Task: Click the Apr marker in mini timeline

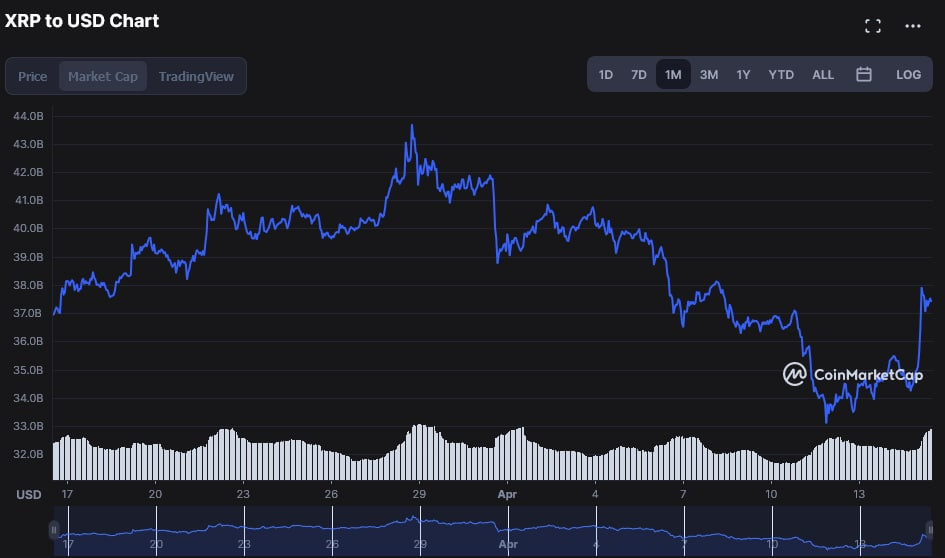Action: click(508, 544)
